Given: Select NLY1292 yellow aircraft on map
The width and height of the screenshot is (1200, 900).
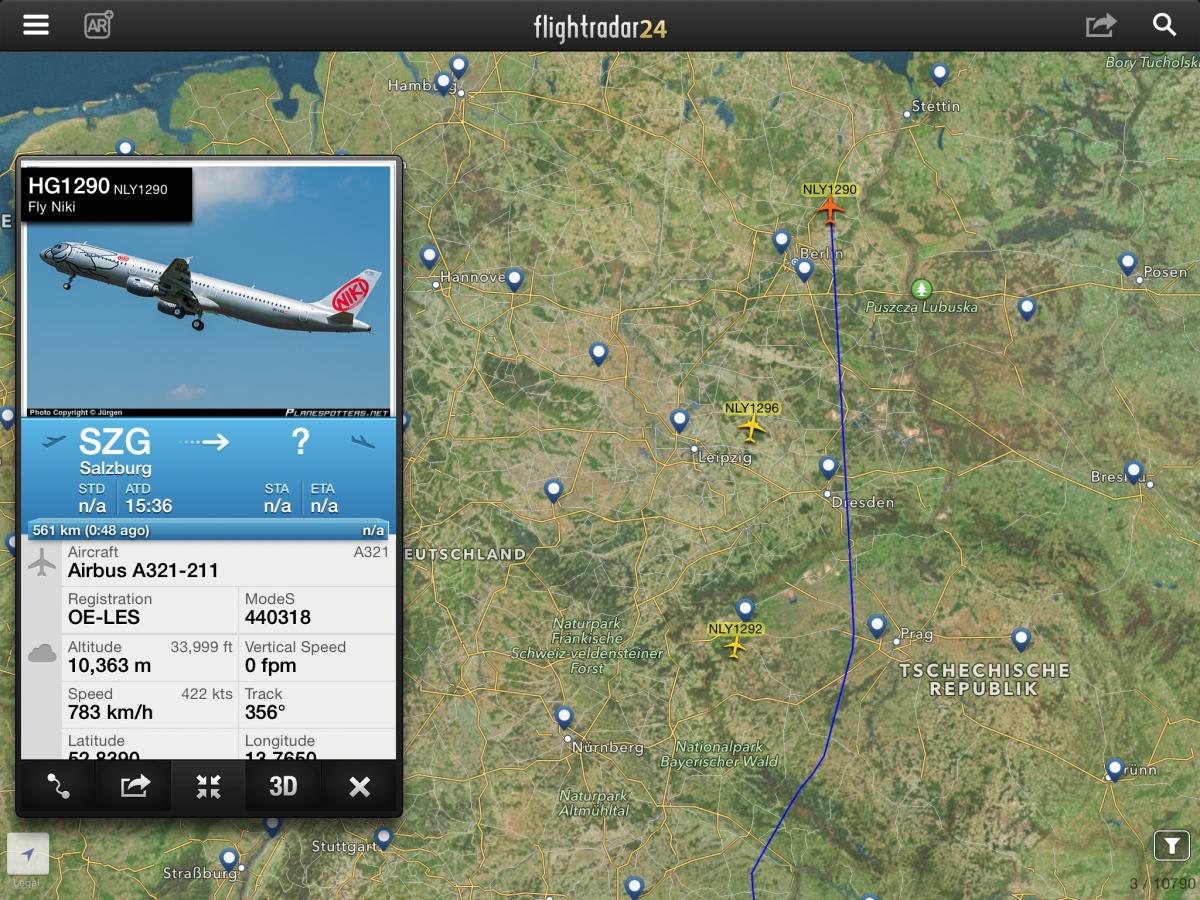Looking at the screenshot, I should click(x=735, y=647).
